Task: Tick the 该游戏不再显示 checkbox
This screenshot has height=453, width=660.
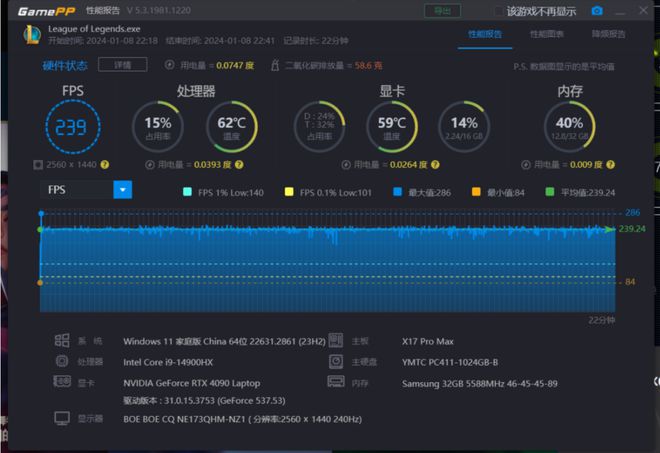Action: pos(498,11)
